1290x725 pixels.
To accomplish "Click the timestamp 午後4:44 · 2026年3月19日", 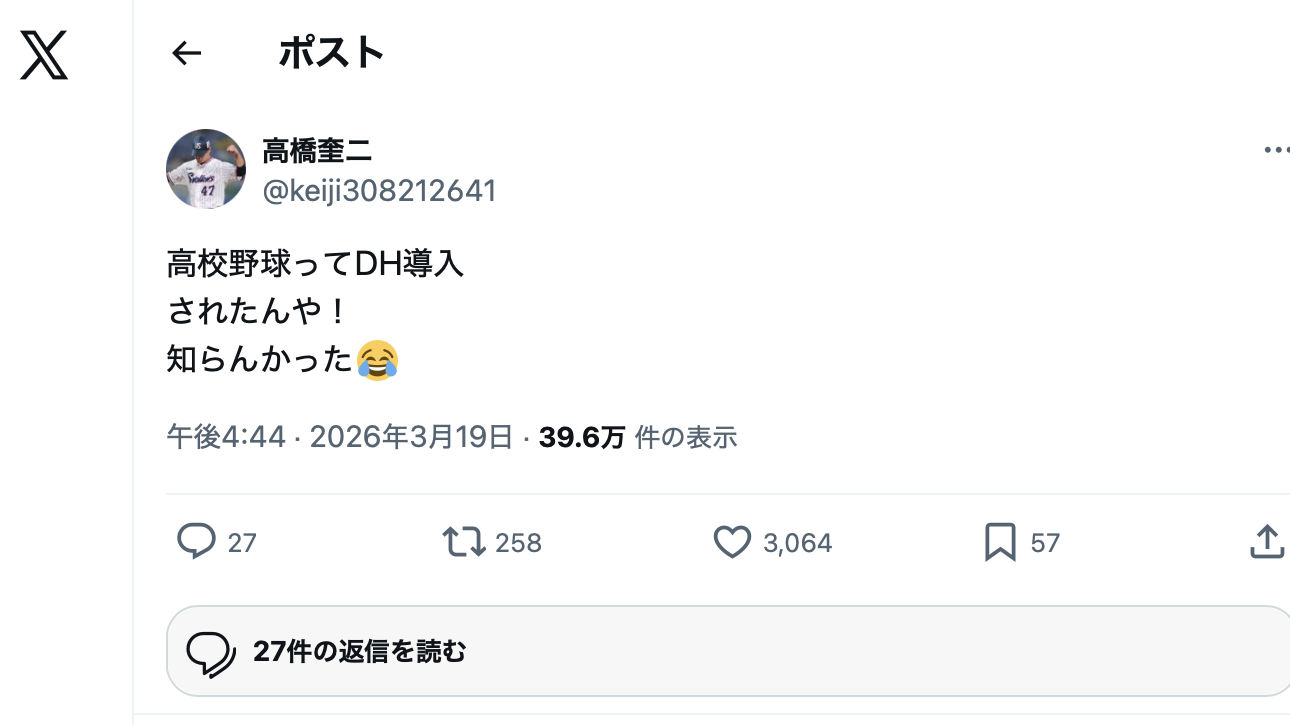I will (x=340, y=437).
